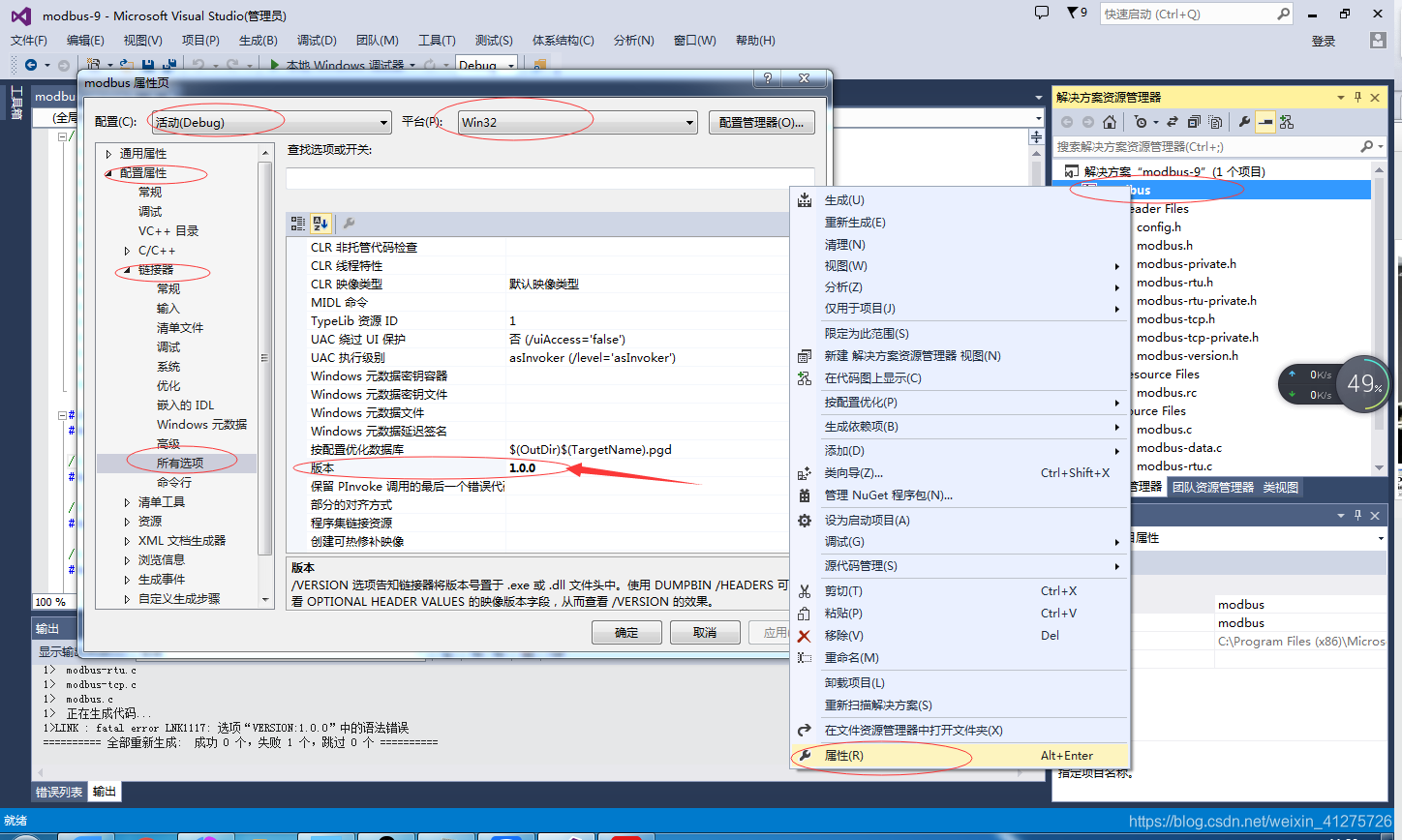The width and height of the screenshot is (1402, 840).
Task: Click the feedback speech-bubble icon in title bar
Action: pos(1042,14)
